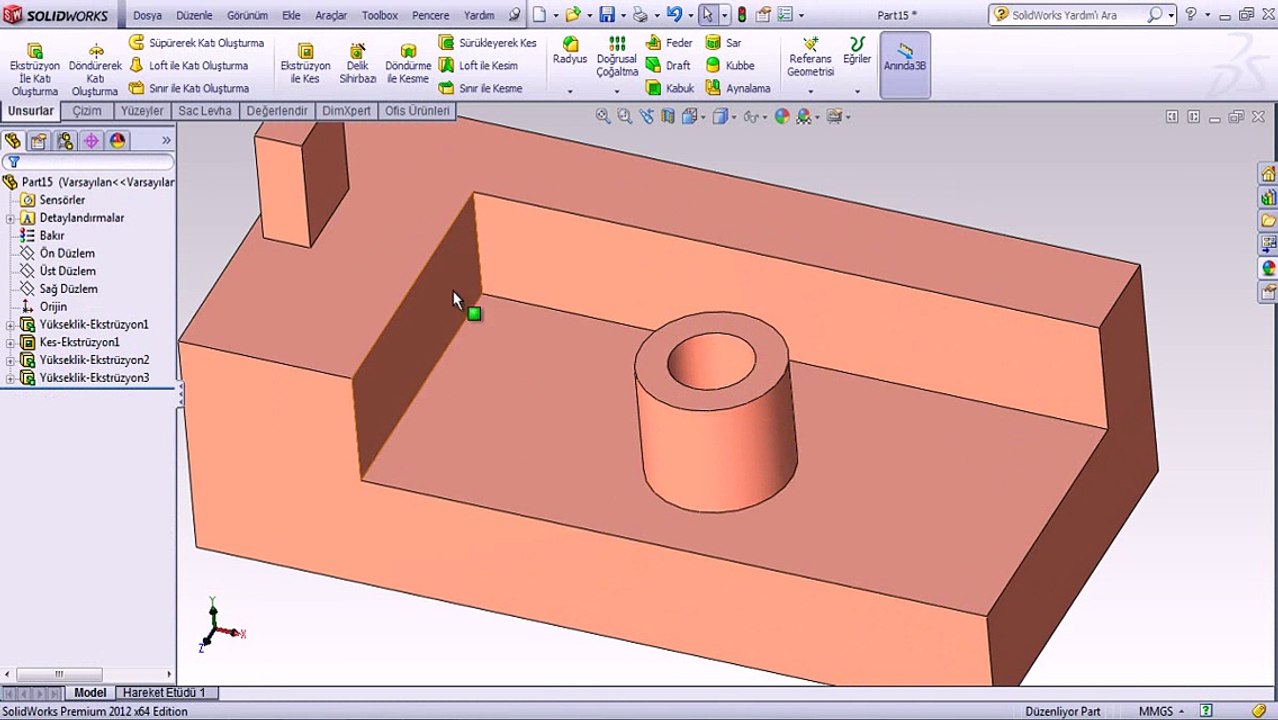Click Loft ile Kesim command

point(478,65)
